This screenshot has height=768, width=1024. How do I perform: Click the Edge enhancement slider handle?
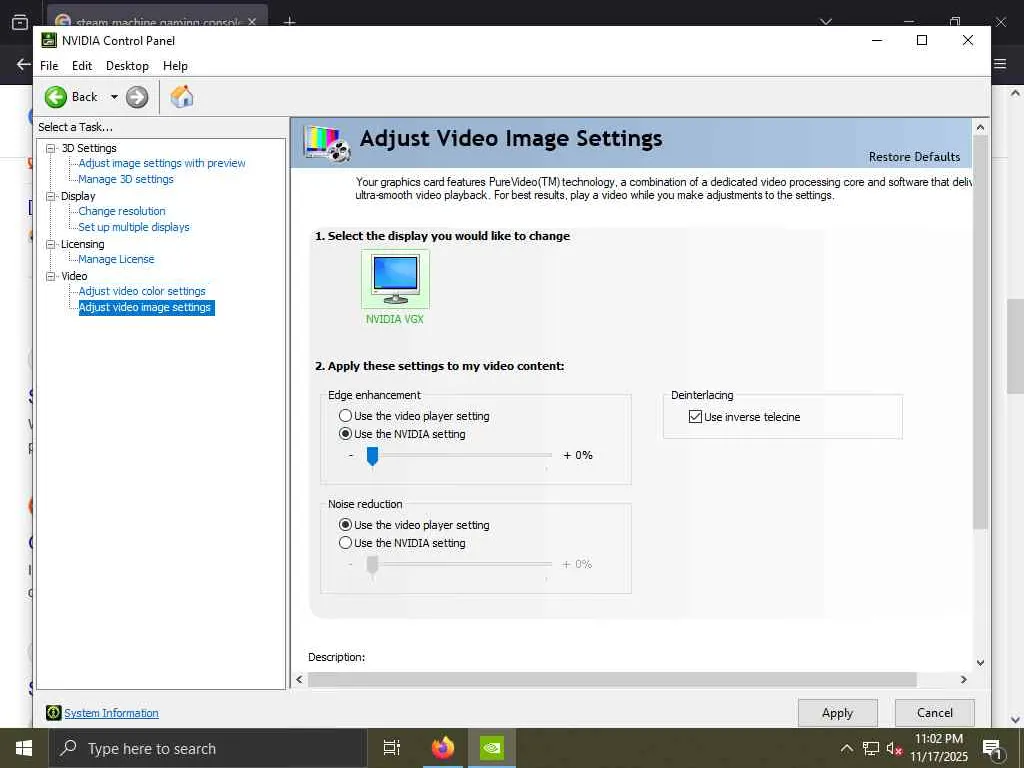tap(372, 456)
